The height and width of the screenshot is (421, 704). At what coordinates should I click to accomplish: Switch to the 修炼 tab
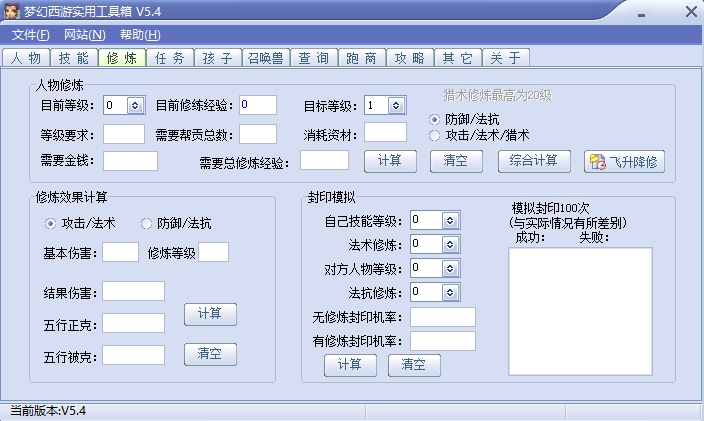122,57
